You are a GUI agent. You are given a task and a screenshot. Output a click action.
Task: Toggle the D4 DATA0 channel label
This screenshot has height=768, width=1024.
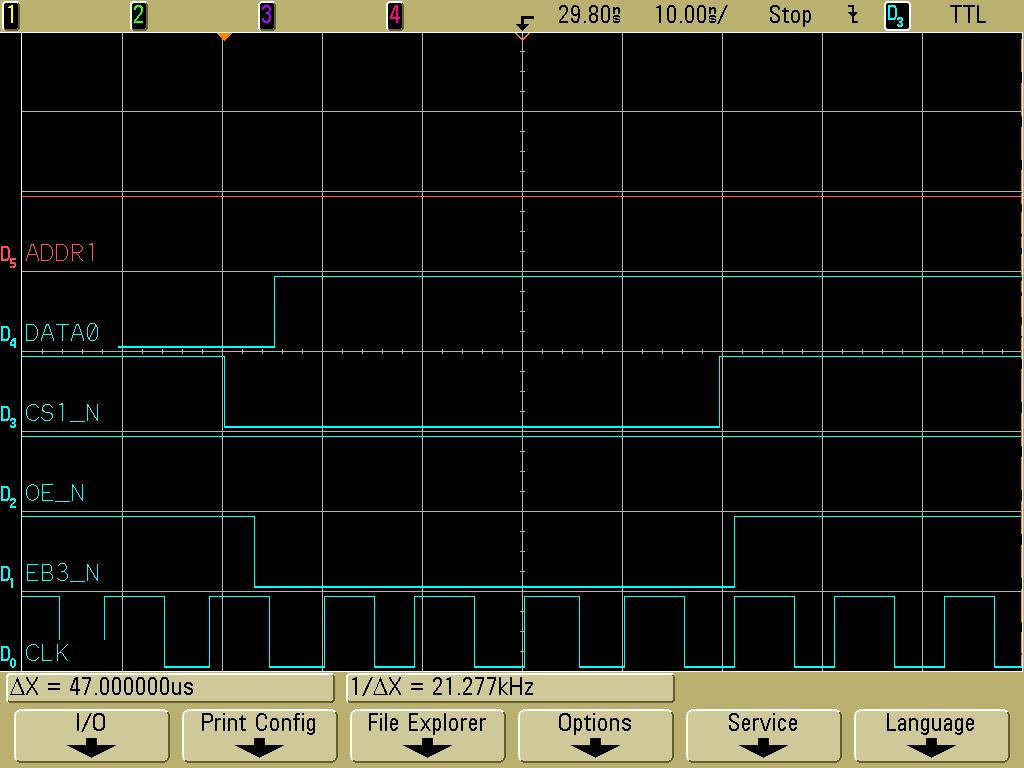(61, 334)
